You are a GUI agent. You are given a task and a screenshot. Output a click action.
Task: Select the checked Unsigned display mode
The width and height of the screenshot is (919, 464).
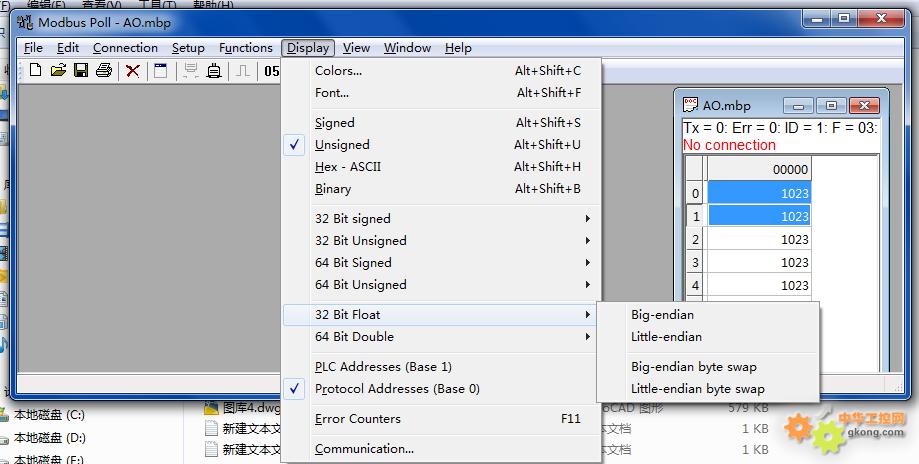click(x=443, y=145)
